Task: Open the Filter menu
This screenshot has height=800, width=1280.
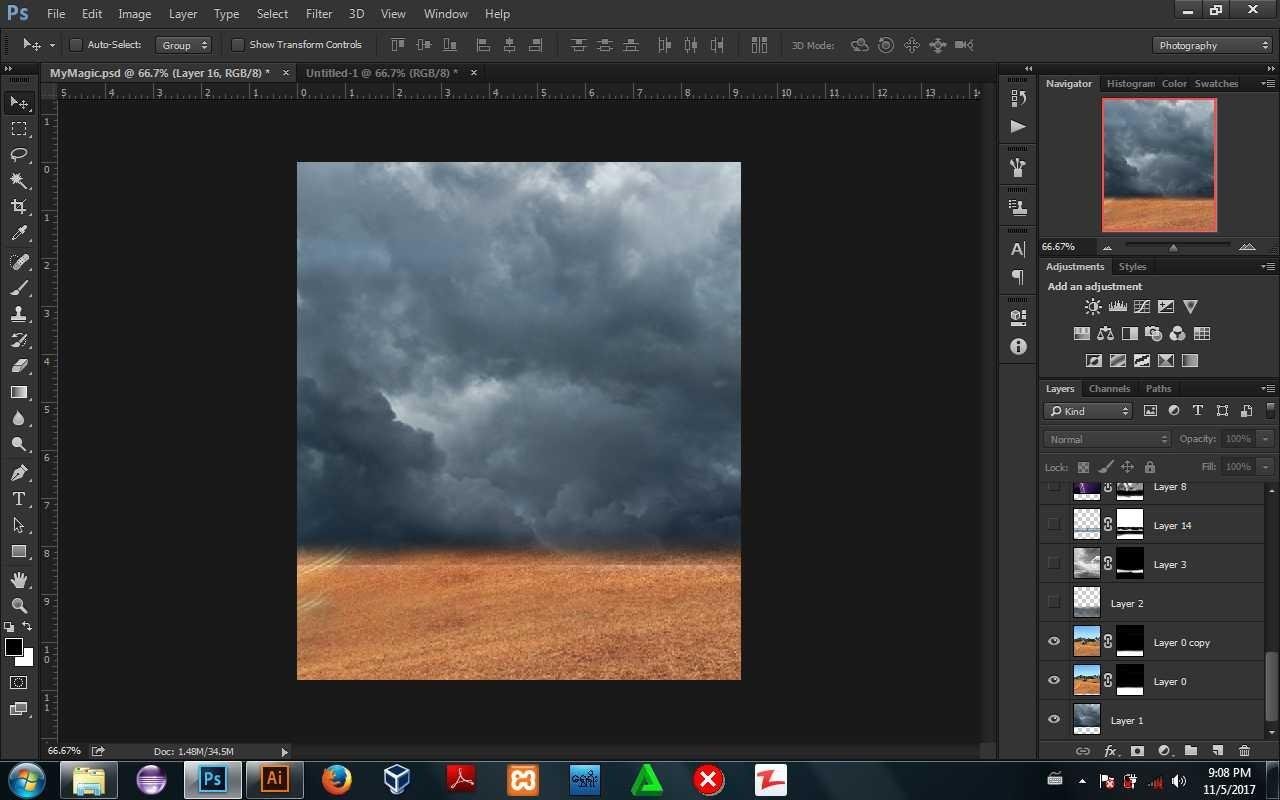Action: pyautogui.click(x=319, y=14)
